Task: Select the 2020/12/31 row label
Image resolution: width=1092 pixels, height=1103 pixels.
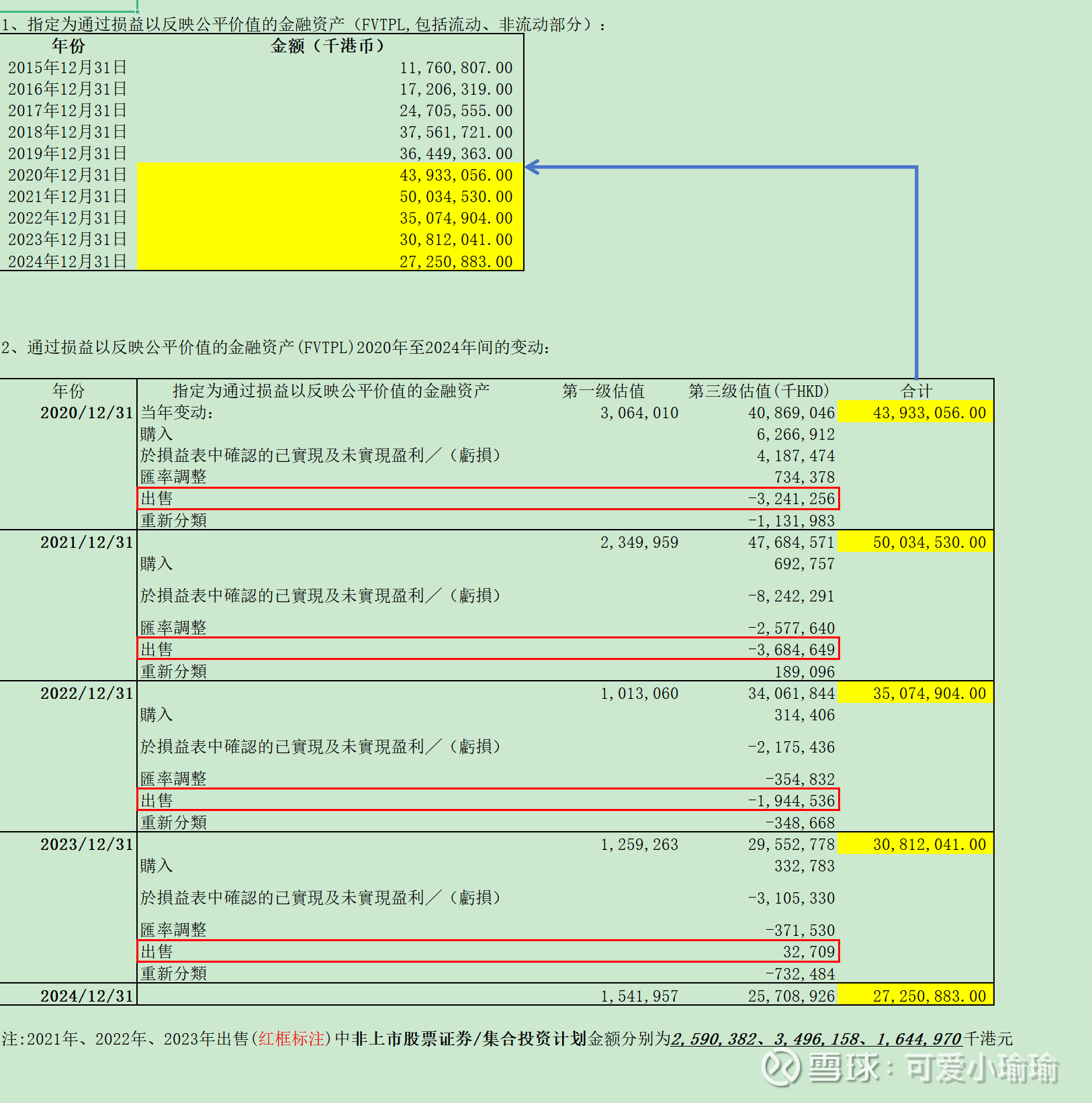Action: click(x=87, y=413)
